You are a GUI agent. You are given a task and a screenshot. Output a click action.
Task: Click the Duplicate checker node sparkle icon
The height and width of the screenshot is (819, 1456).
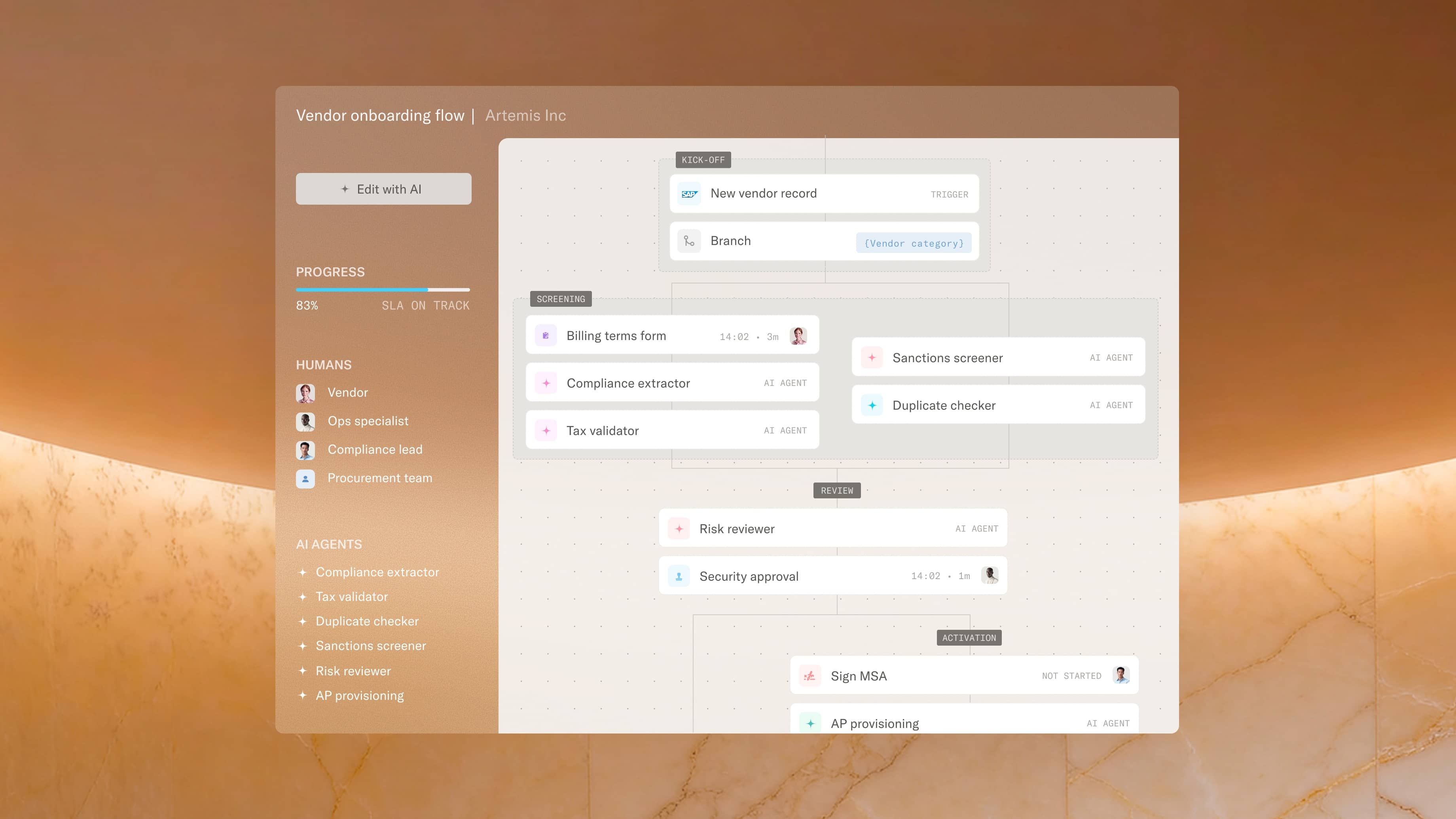872,405
